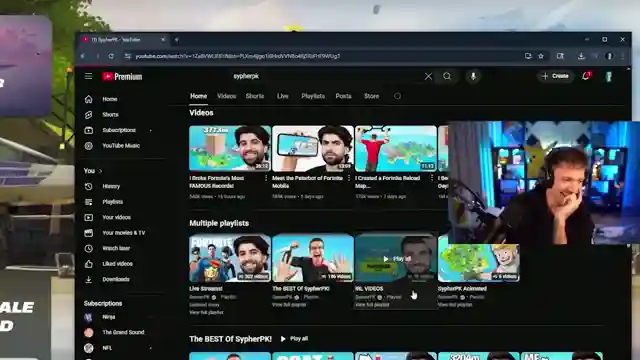This screenshot has height=360, width=640.
Task: View full playlist under Live Streams
Action: 206,313
